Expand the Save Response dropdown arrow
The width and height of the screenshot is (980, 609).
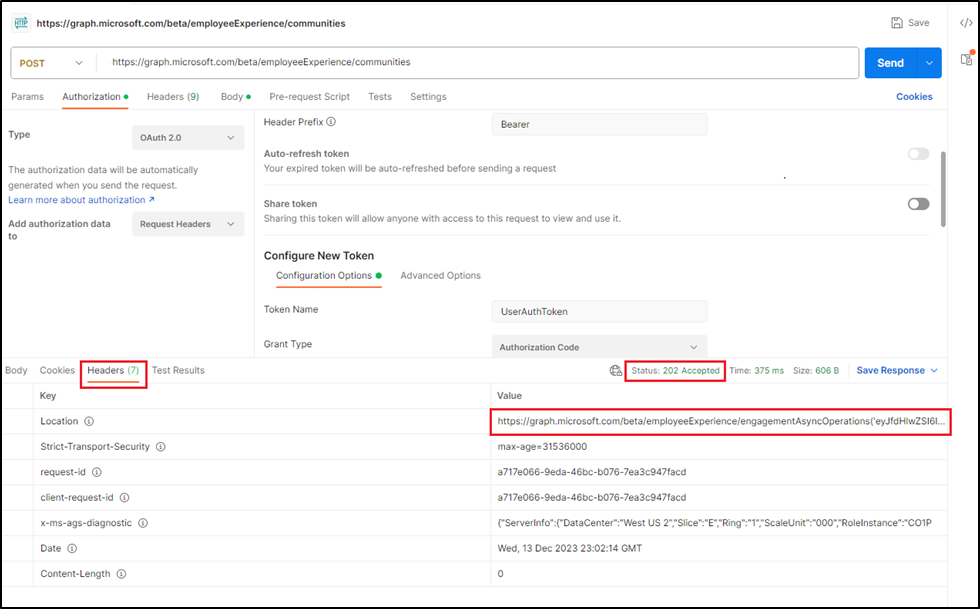click(x=934, y=371)
